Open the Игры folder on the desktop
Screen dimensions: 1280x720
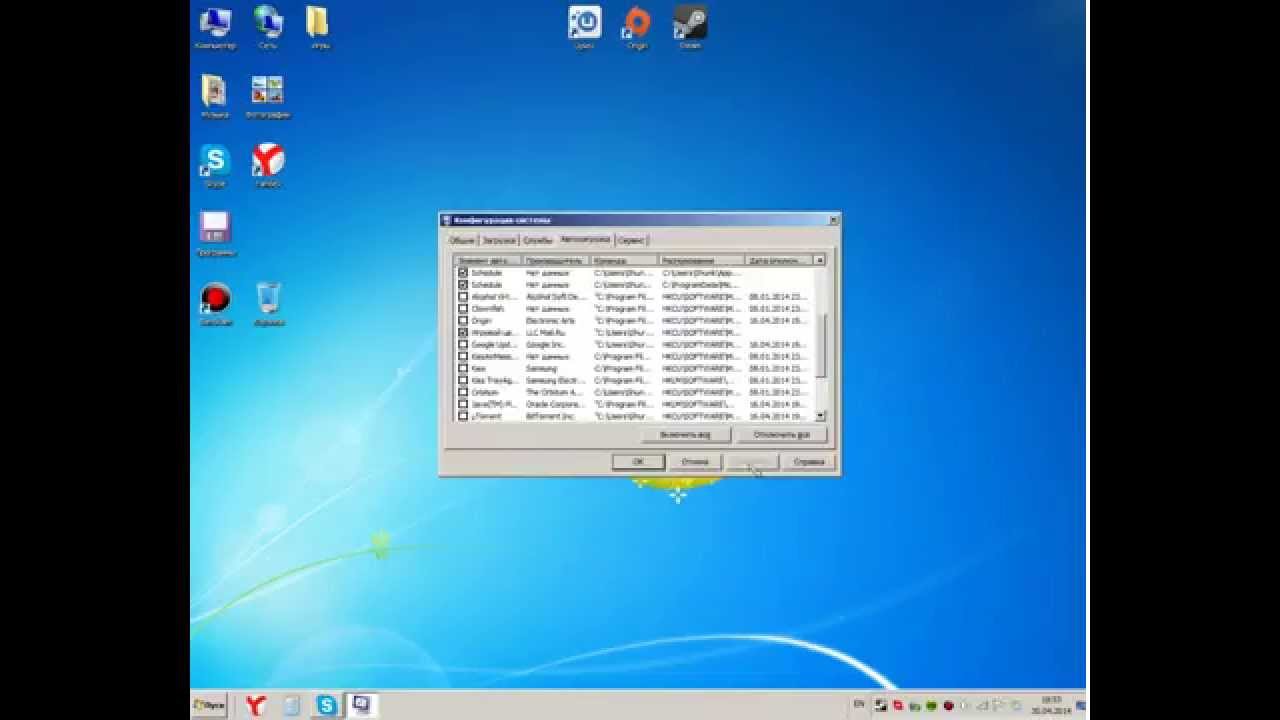point(319,26)
